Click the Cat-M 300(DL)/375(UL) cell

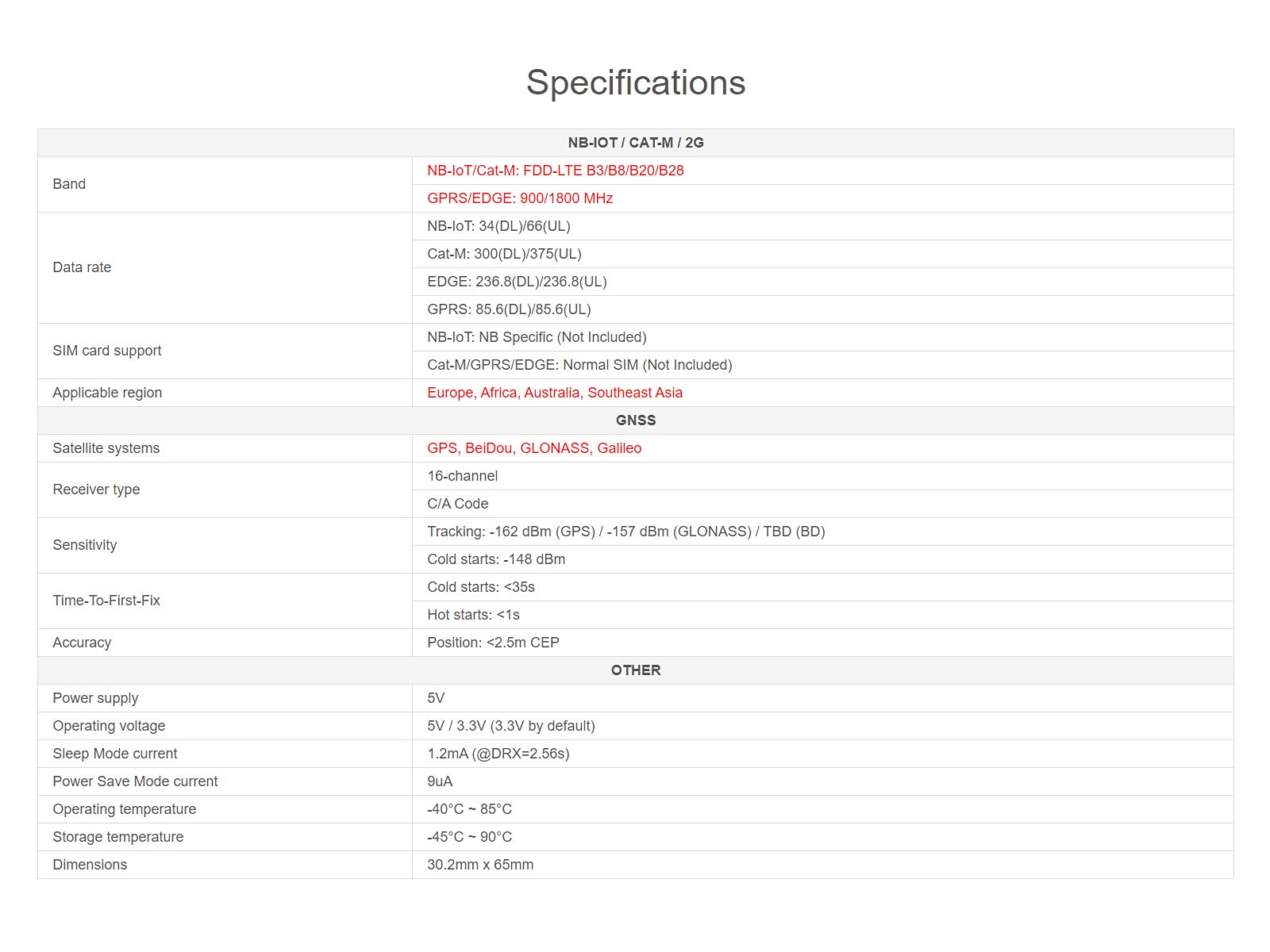pos(504,254)
